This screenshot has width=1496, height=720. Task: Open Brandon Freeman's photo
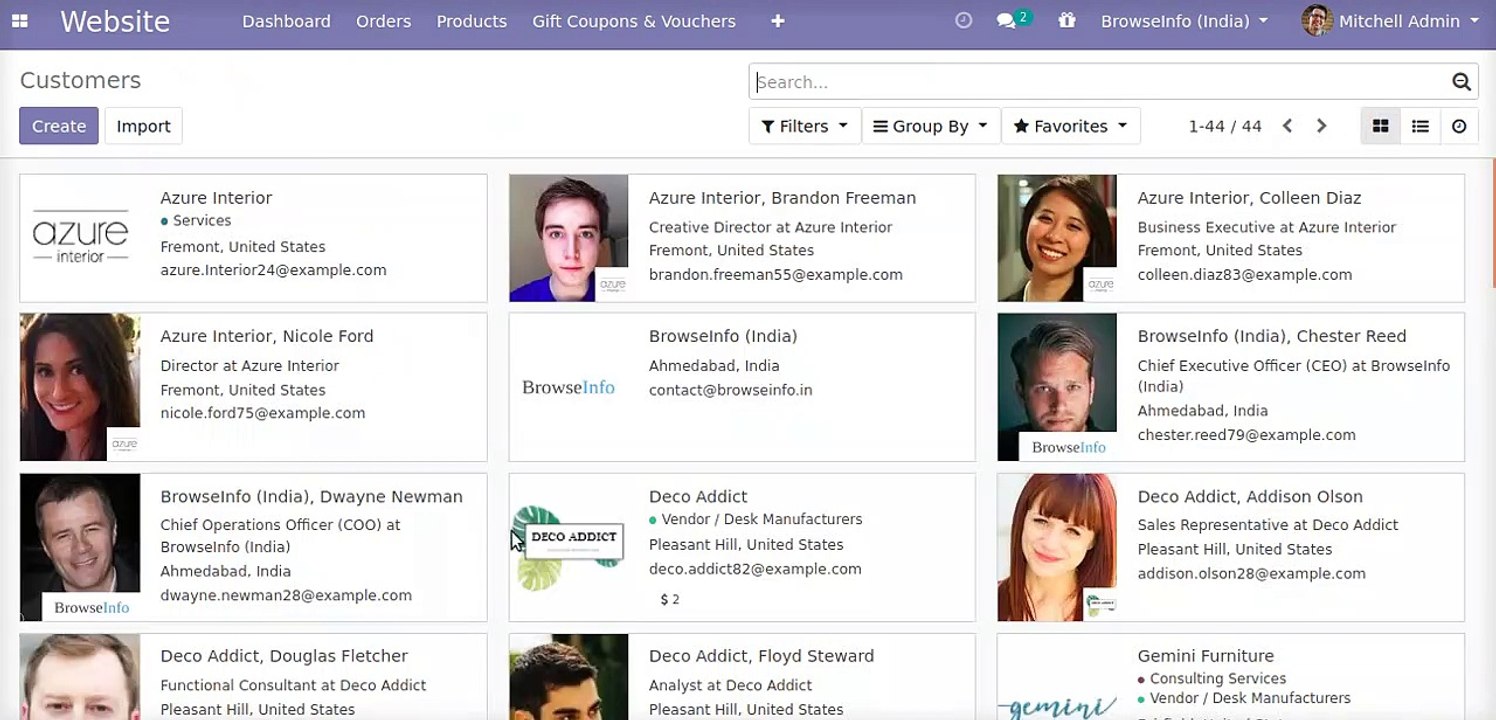click(x=569, y=238)
